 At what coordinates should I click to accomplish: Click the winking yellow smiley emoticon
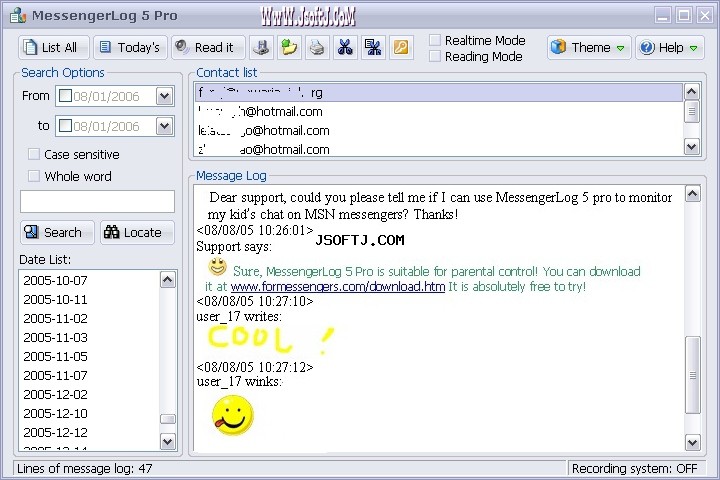click(232, 416)
